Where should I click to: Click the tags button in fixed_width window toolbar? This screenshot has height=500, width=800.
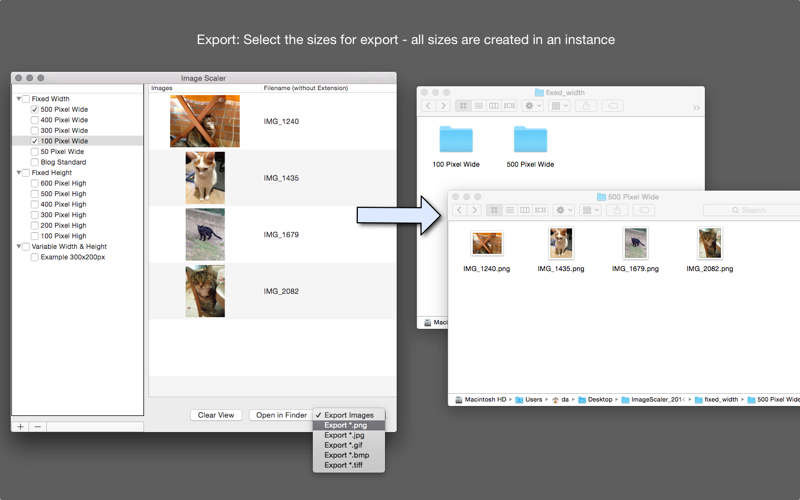(x=612, y=106)
